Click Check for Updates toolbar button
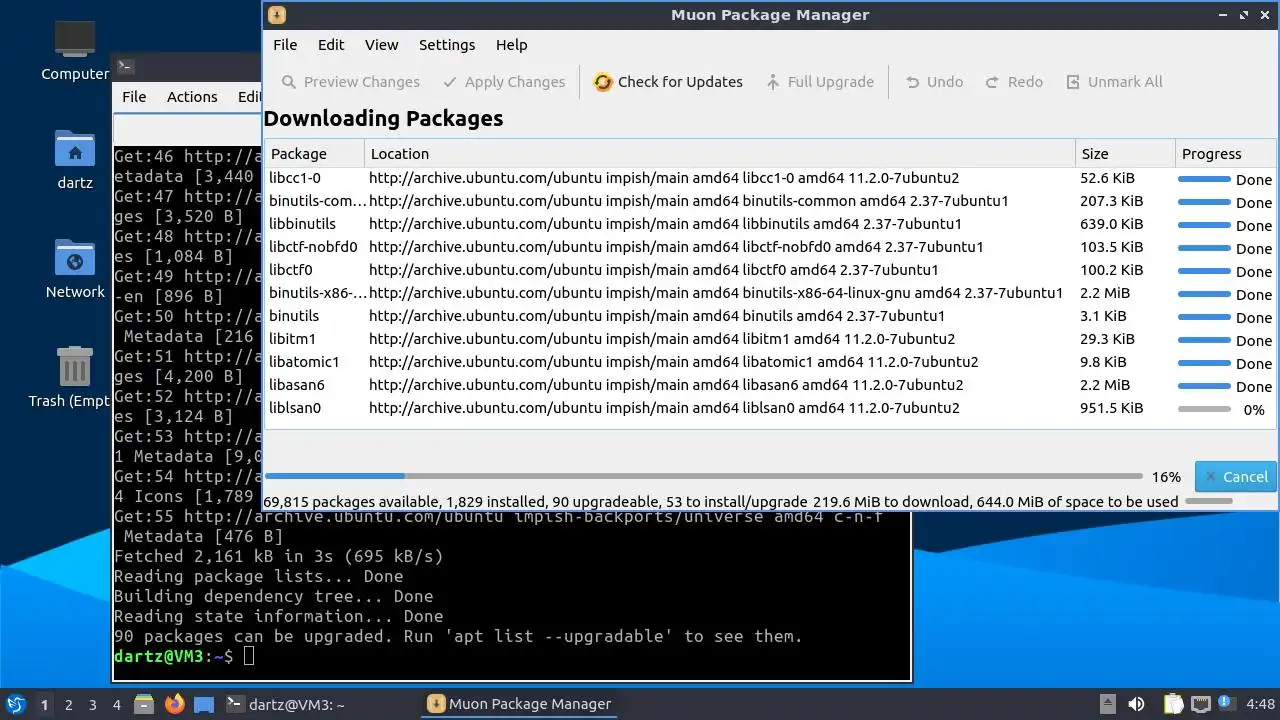The height and width of the screenshot is (720, 1280). coord(667,82)
